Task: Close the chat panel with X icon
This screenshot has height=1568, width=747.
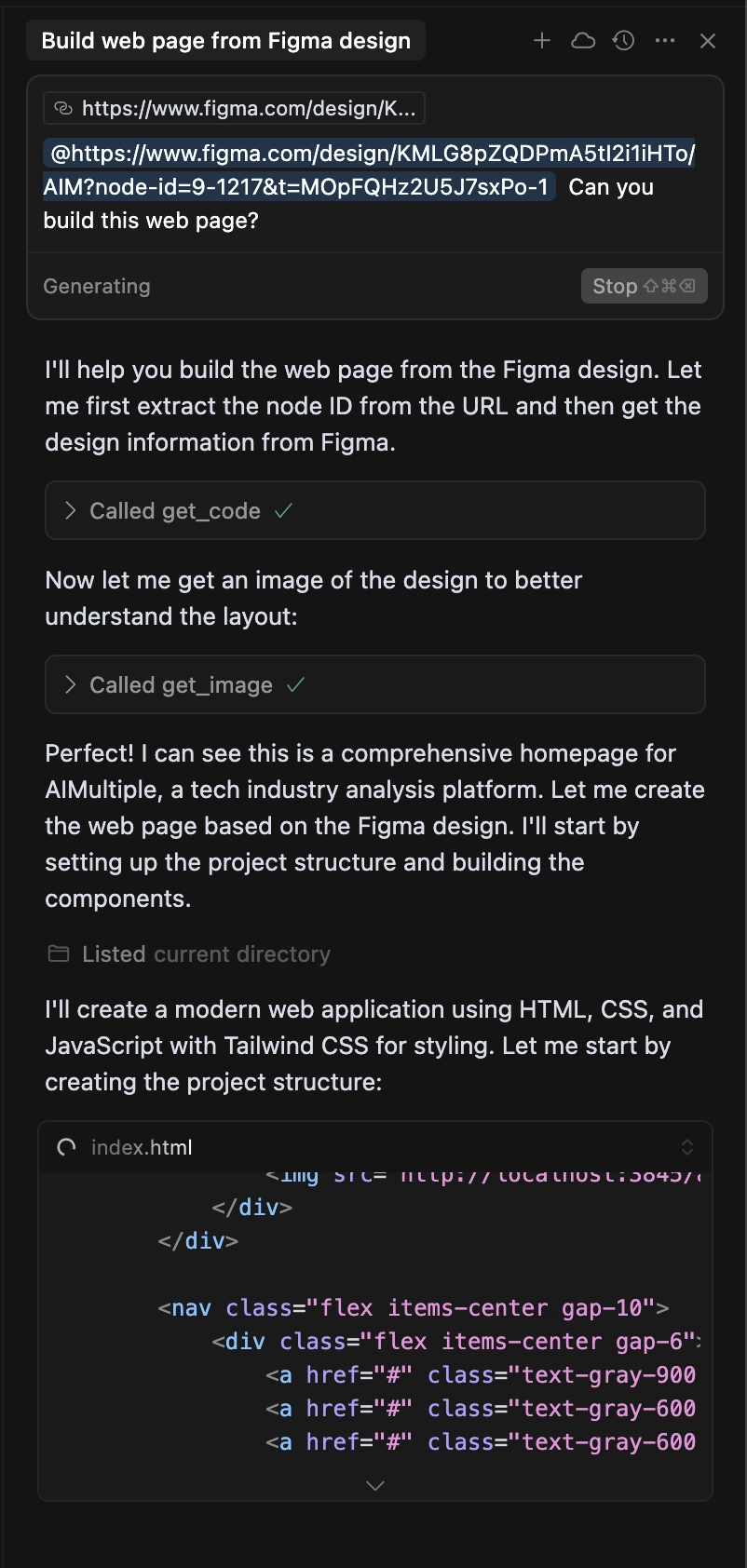Action: [x=708, y=41]
